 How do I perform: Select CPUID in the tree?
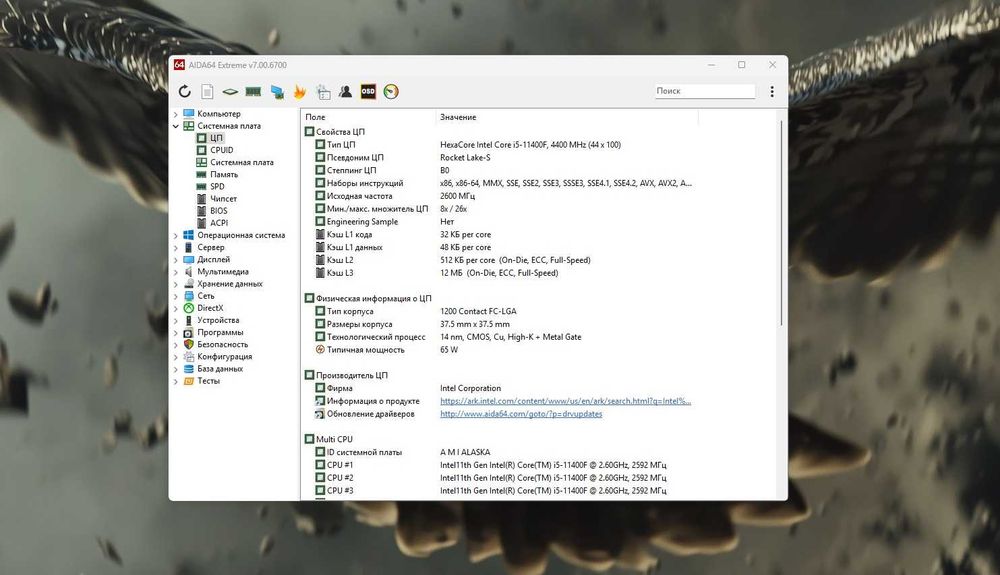click(x=221, y=150)
